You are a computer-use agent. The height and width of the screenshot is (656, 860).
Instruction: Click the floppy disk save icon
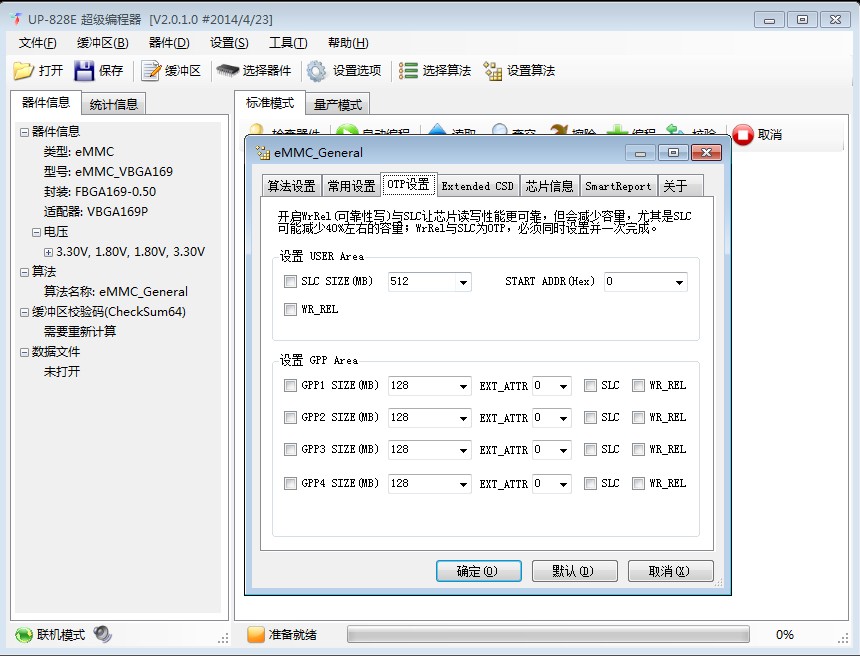point(84,71)
